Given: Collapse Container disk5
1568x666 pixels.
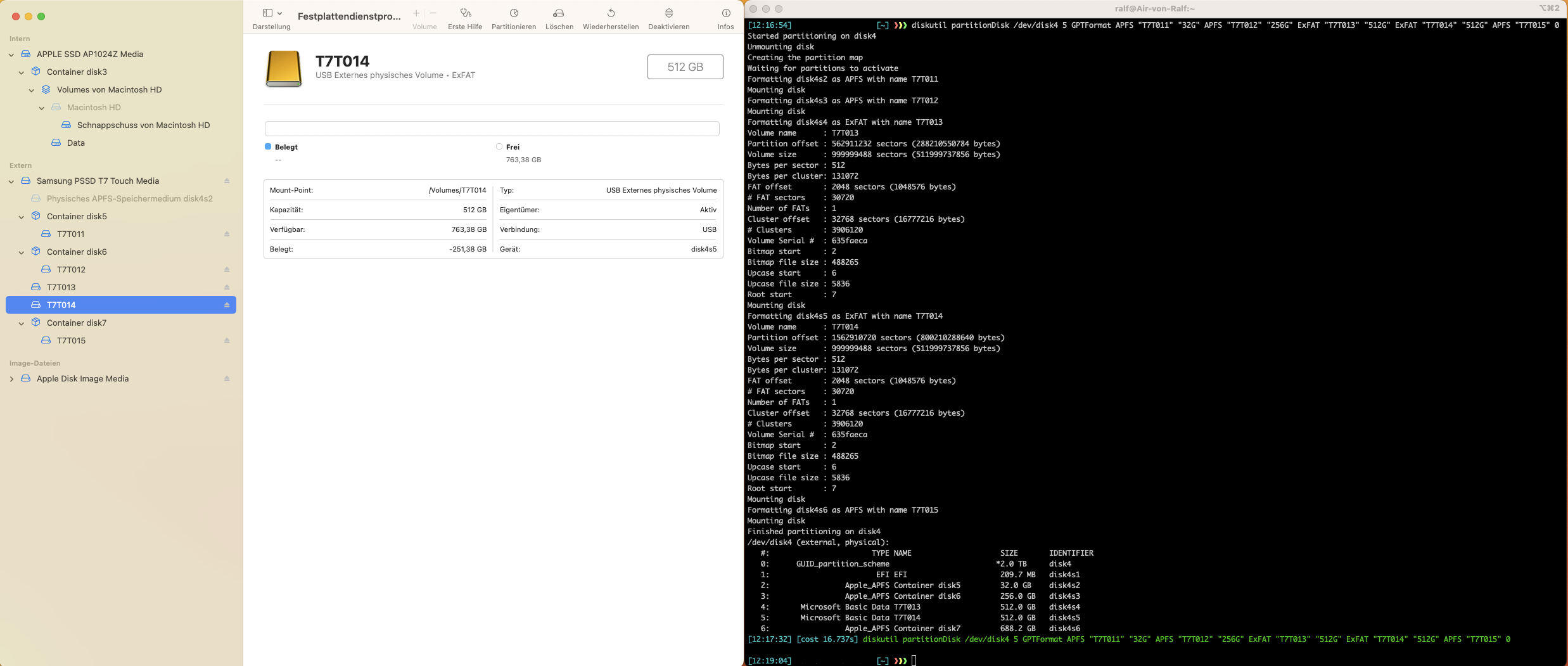Looking at the screenshot, I should coord(22,217).
